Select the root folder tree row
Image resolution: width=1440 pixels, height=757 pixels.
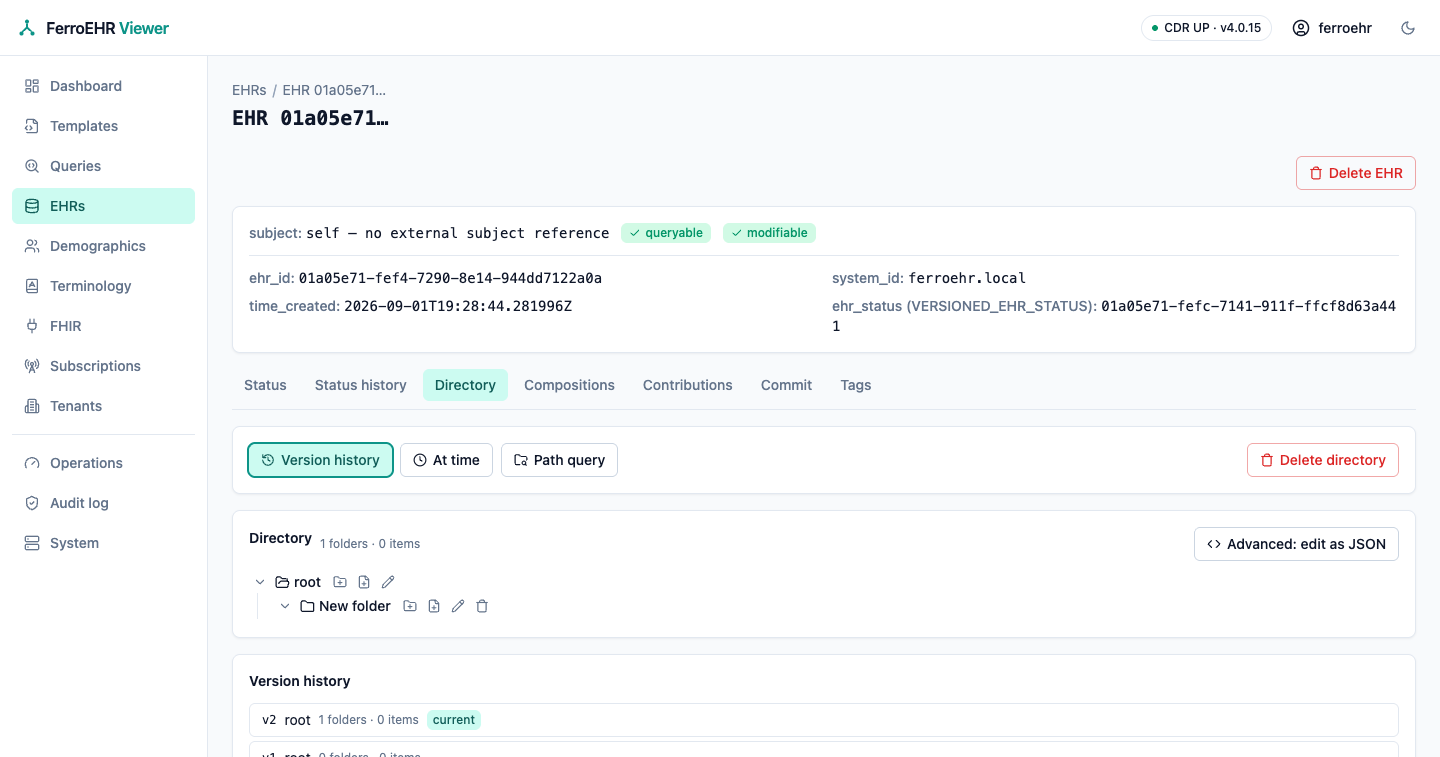tap(298, 582)
